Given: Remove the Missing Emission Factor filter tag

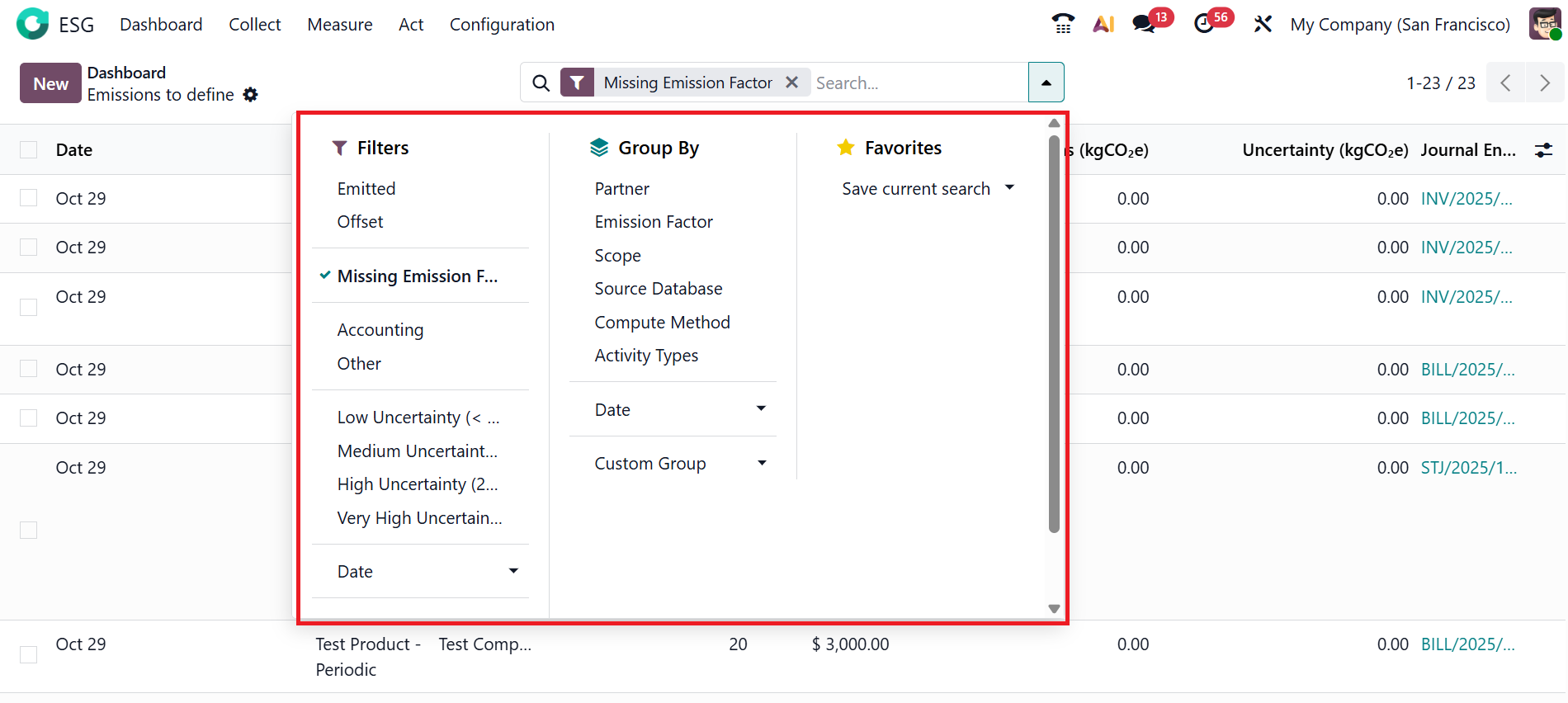Looking at the screenshot, I should (792, 83).
